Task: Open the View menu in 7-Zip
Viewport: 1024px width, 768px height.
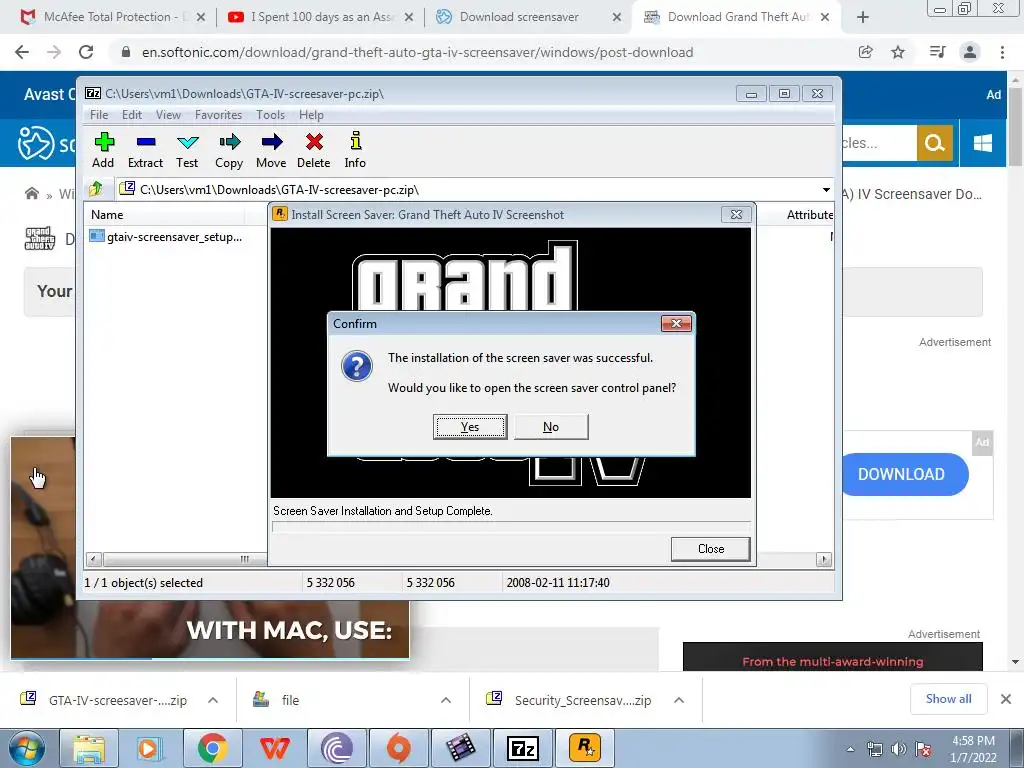Action: click(x=168, y=115)
